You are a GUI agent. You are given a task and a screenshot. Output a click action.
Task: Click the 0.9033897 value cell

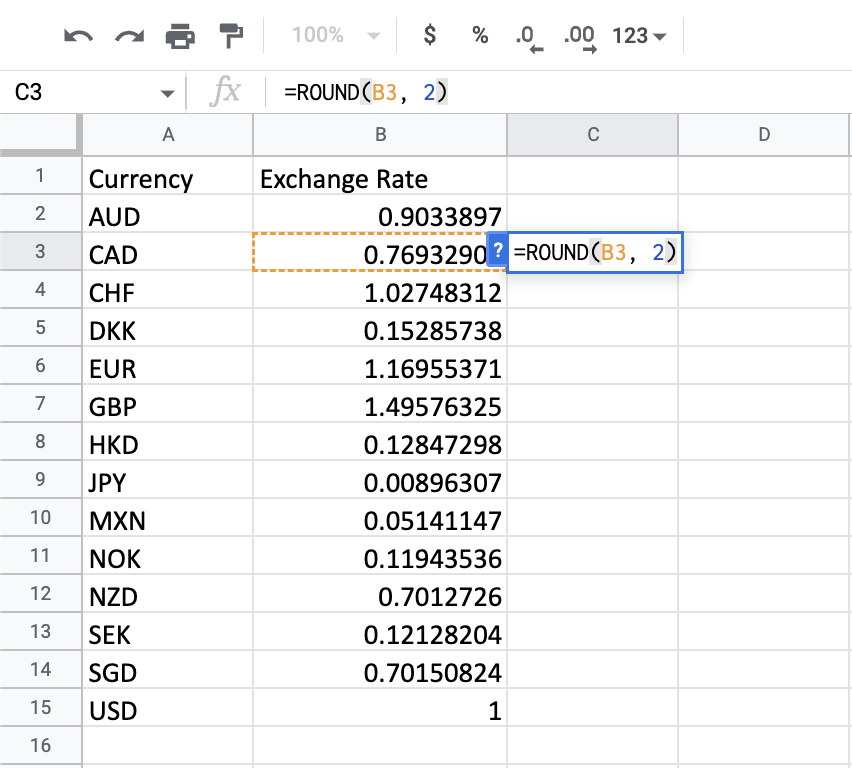tap(380, 214)
